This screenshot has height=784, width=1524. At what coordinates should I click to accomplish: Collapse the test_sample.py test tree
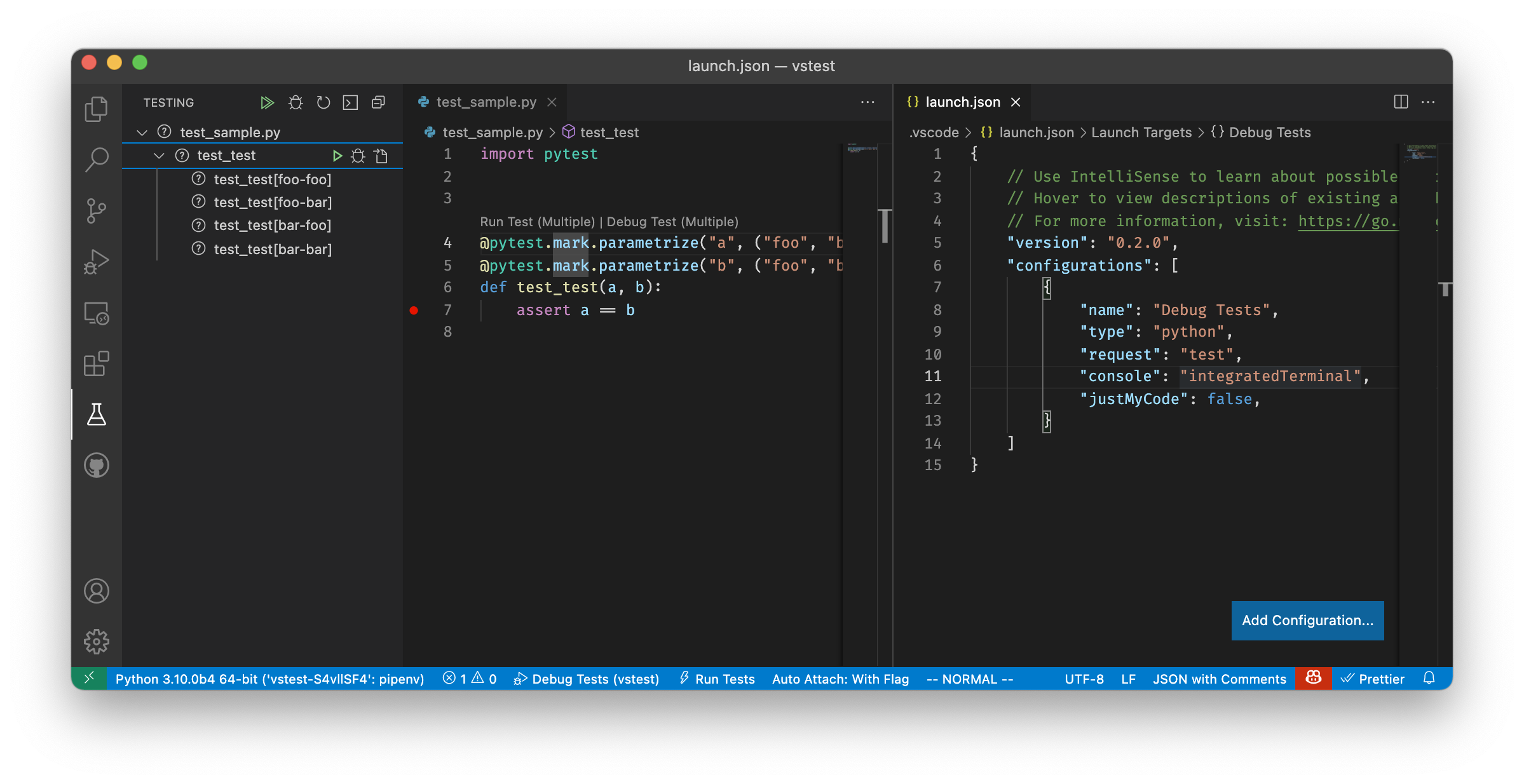[142, 132]
